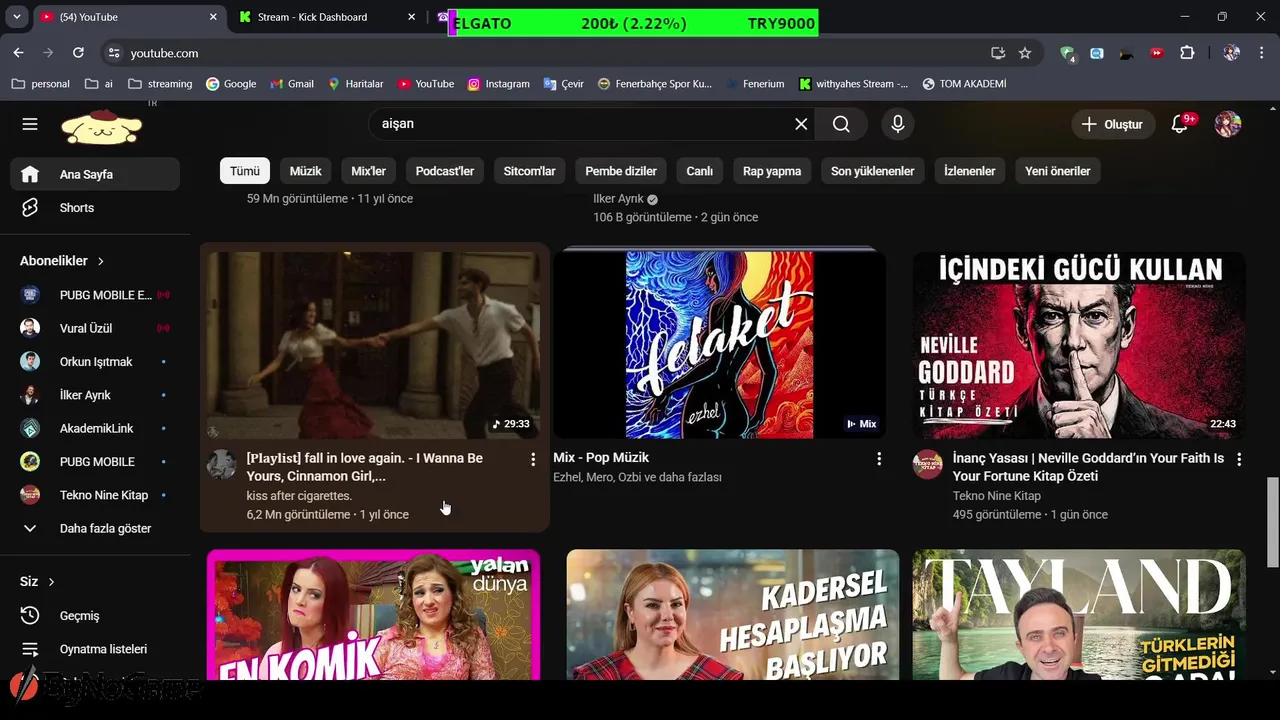Open Vural Üzül subscription channel
Image resolution: width=1280 pixels, height=720 pixels.
(95, 328)
